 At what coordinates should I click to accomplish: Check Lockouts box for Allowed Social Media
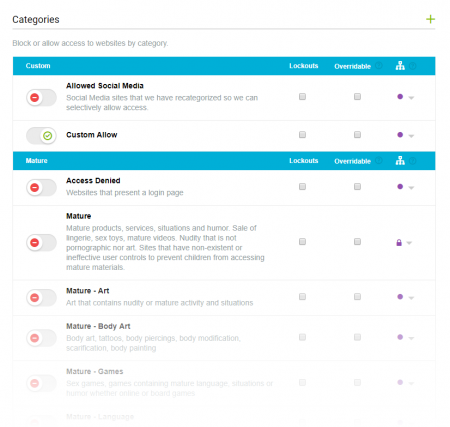pos(302,97)
